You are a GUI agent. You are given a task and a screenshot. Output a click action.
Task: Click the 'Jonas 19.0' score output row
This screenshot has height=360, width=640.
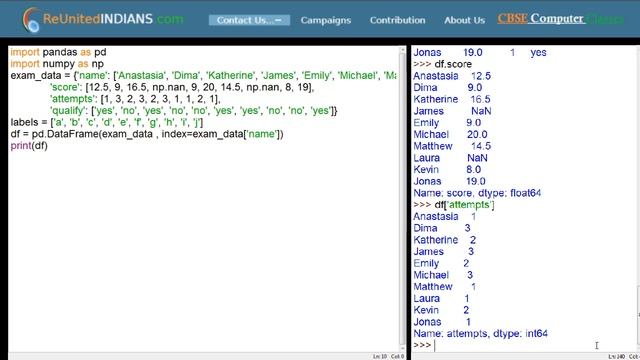coord(449,181)
